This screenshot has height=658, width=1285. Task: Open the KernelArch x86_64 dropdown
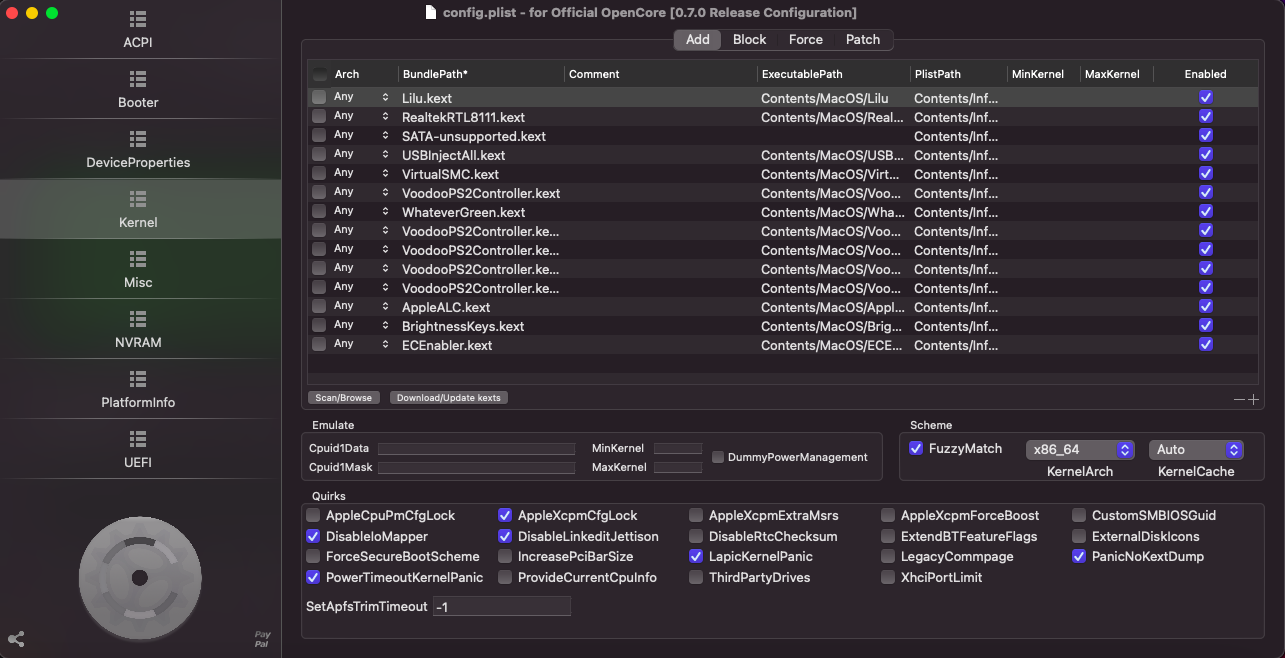1080,450
